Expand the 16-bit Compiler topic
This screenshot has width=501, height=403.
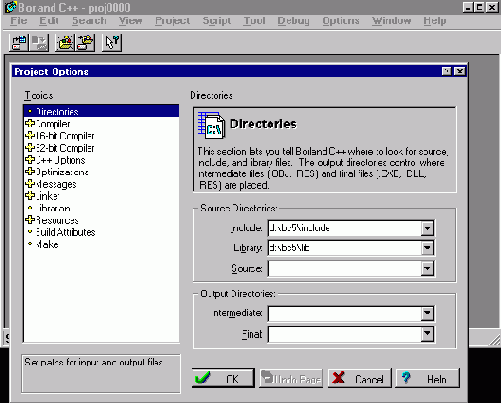(x=30, y=135)
